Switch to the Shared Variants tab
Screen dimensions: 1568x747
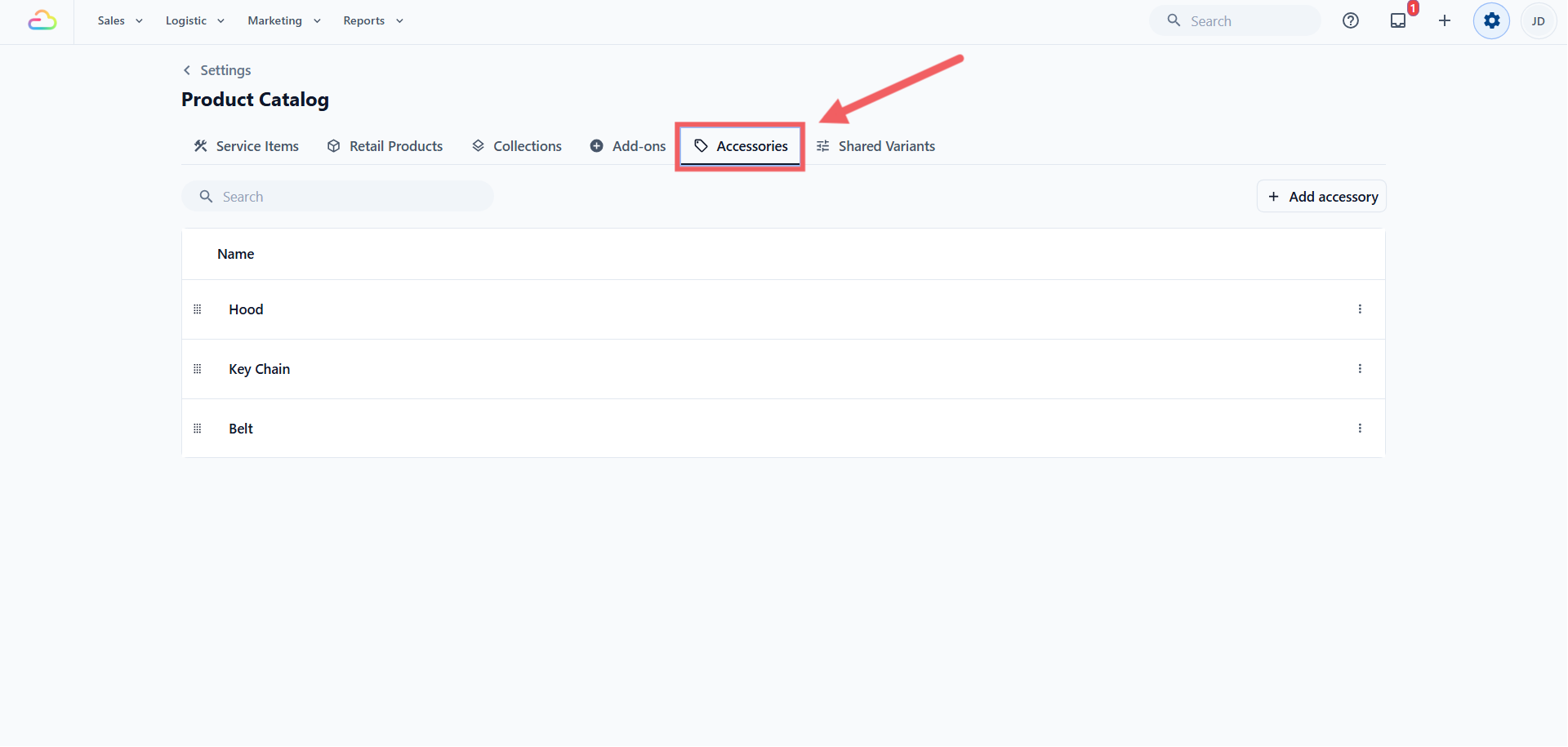tap(875, 146)
